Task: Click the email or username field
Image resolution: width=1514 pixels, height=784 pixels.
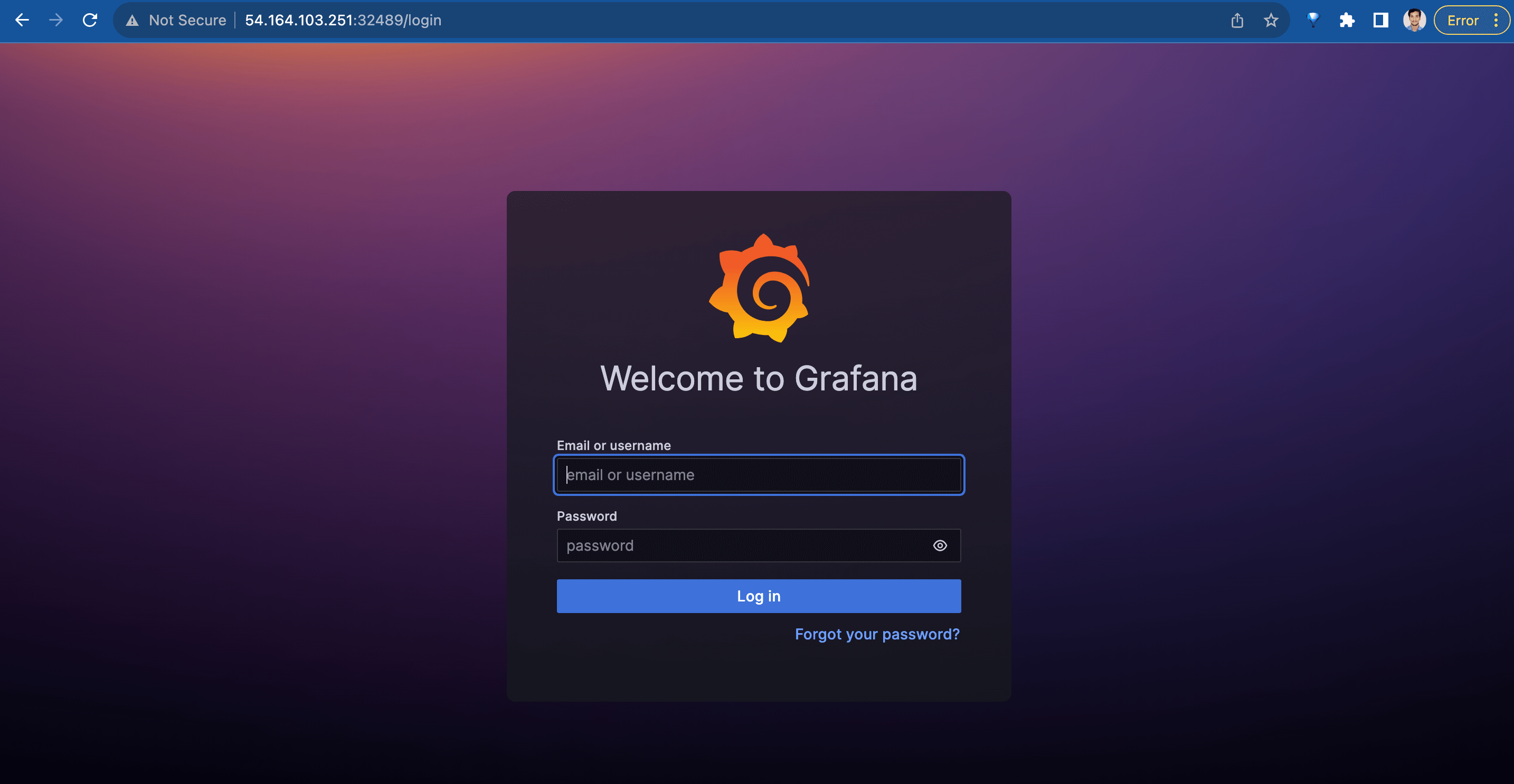Action: tap(759, 474)
